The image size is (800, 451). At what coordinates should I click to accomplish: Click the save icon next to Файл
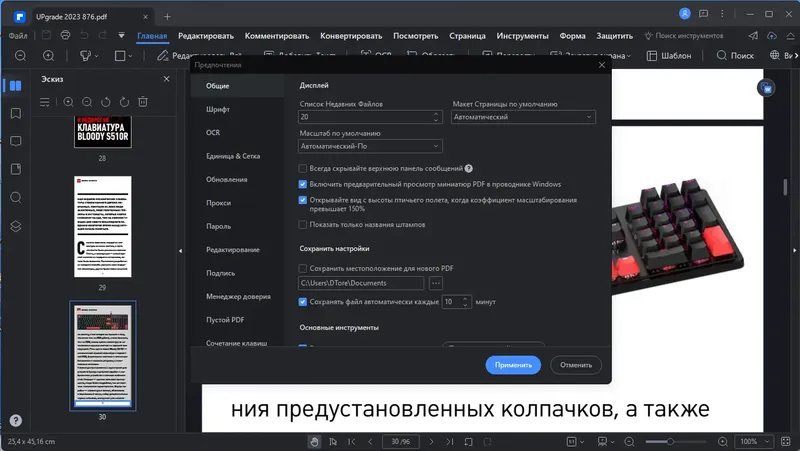(46, 35)
